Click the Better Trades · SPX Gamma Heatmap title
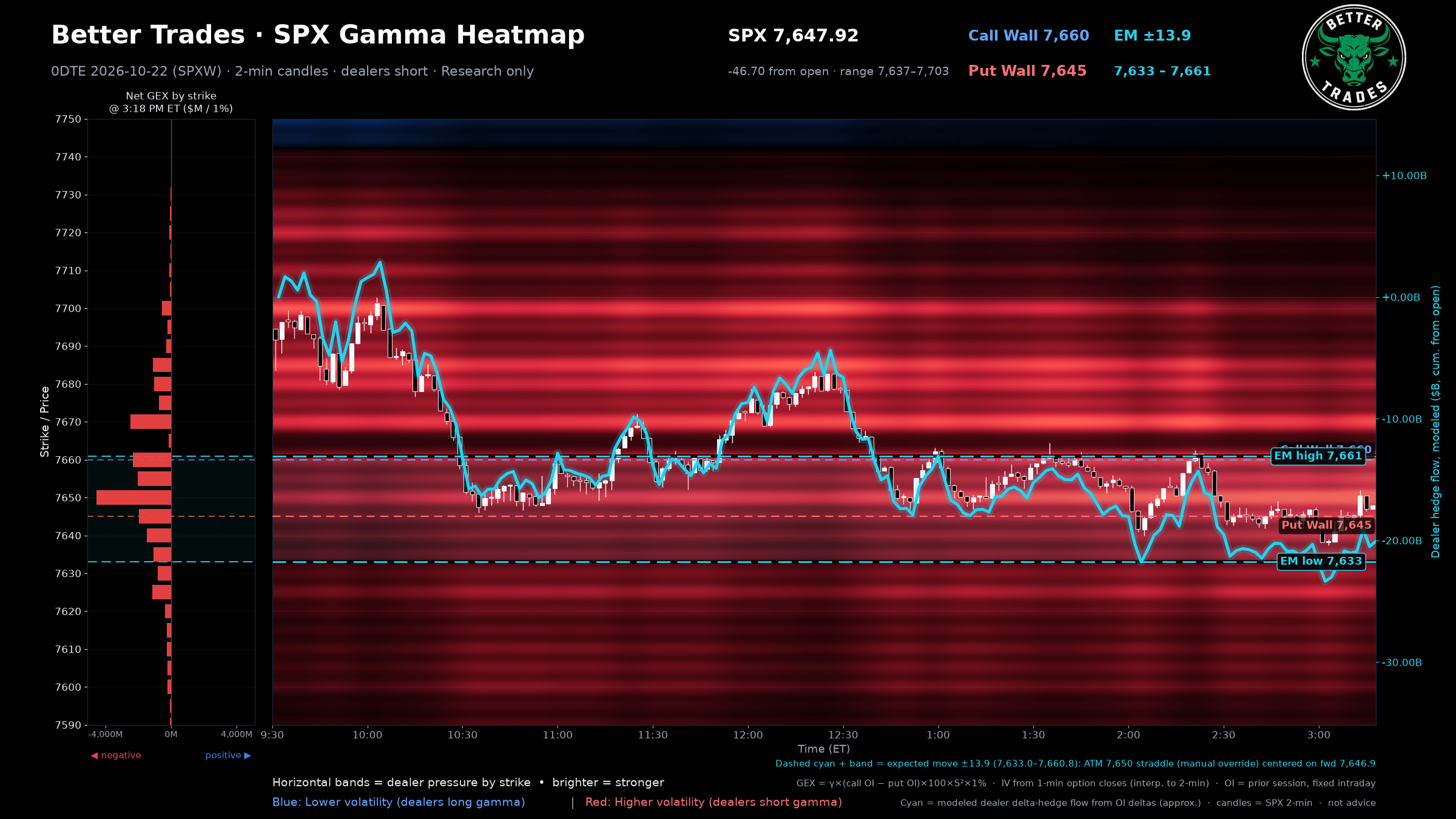 click(318, 35)
